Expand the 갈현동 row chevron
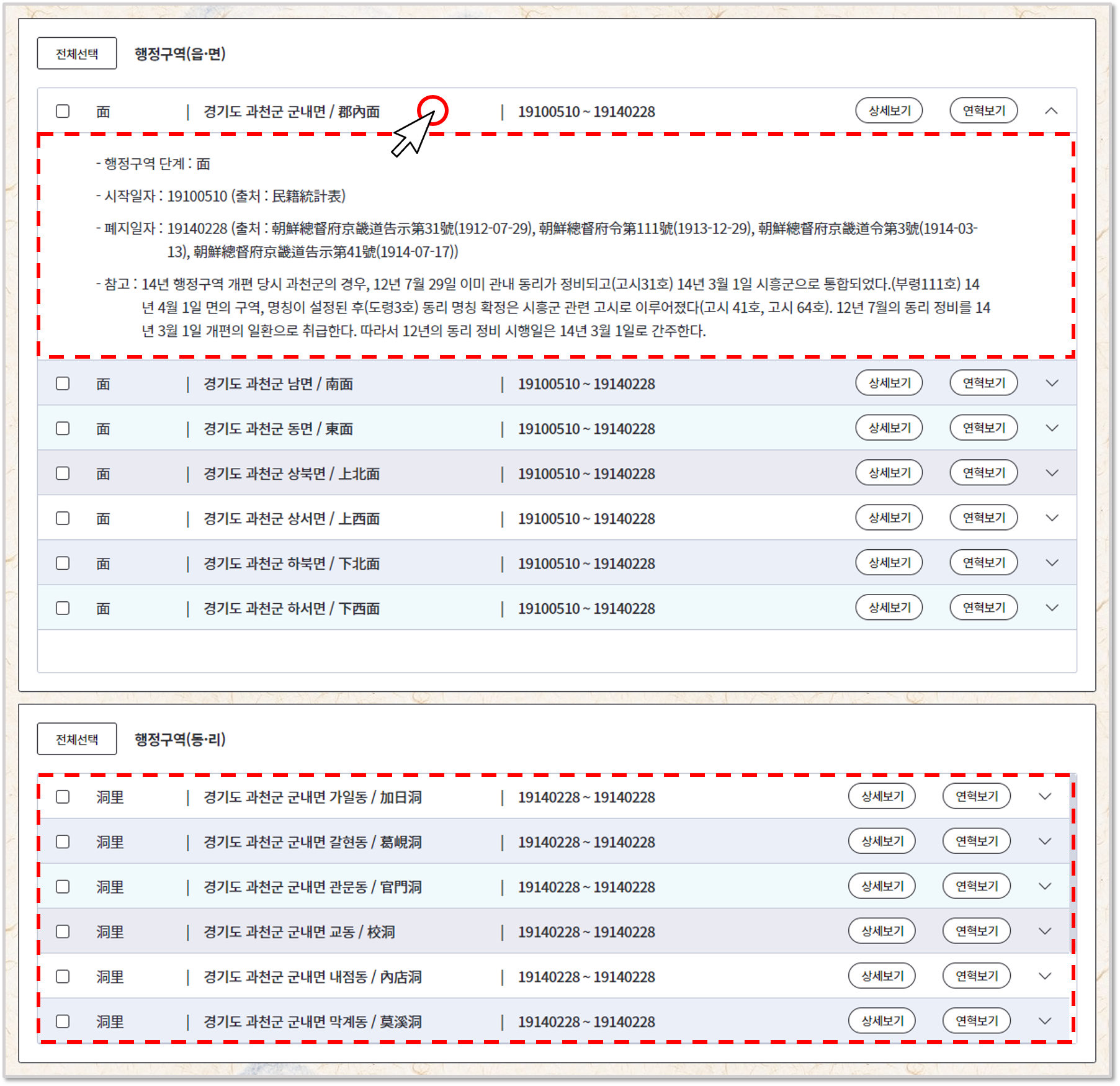 click(1045, 841)
